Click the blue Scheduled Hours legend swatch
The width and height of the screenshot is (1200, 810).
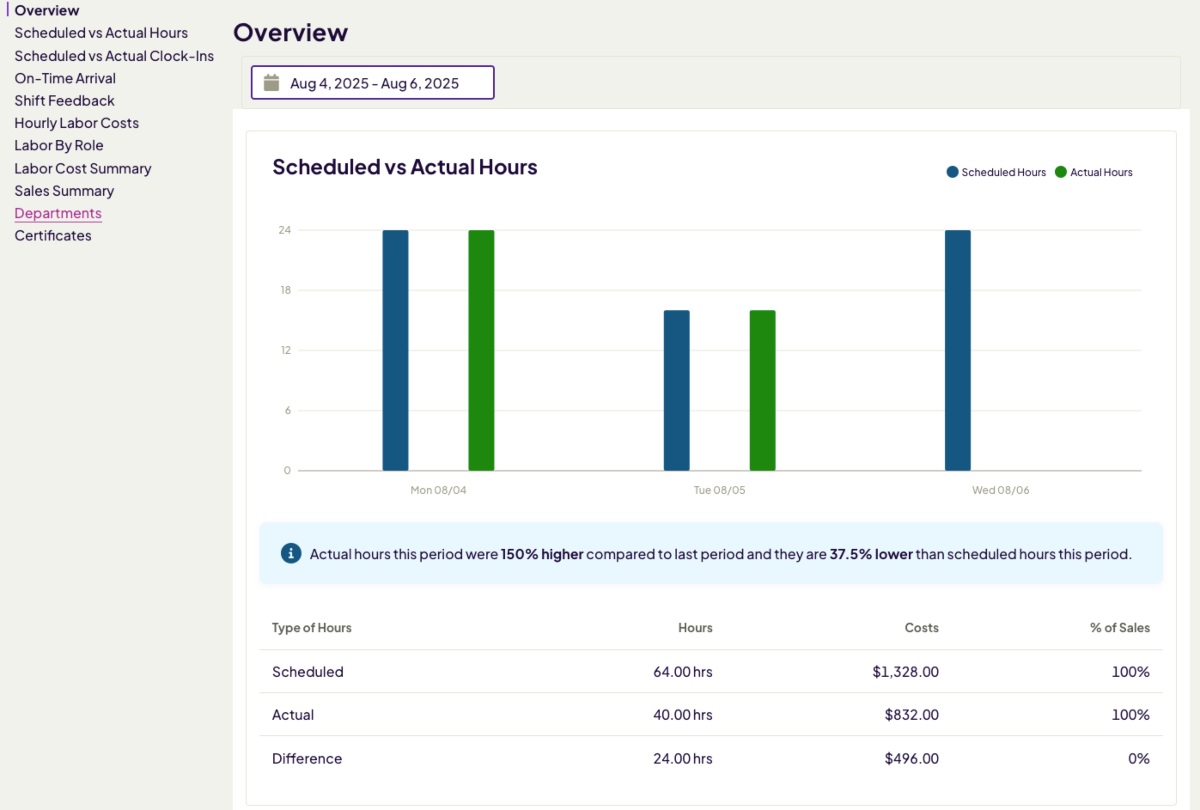point(950,171)
